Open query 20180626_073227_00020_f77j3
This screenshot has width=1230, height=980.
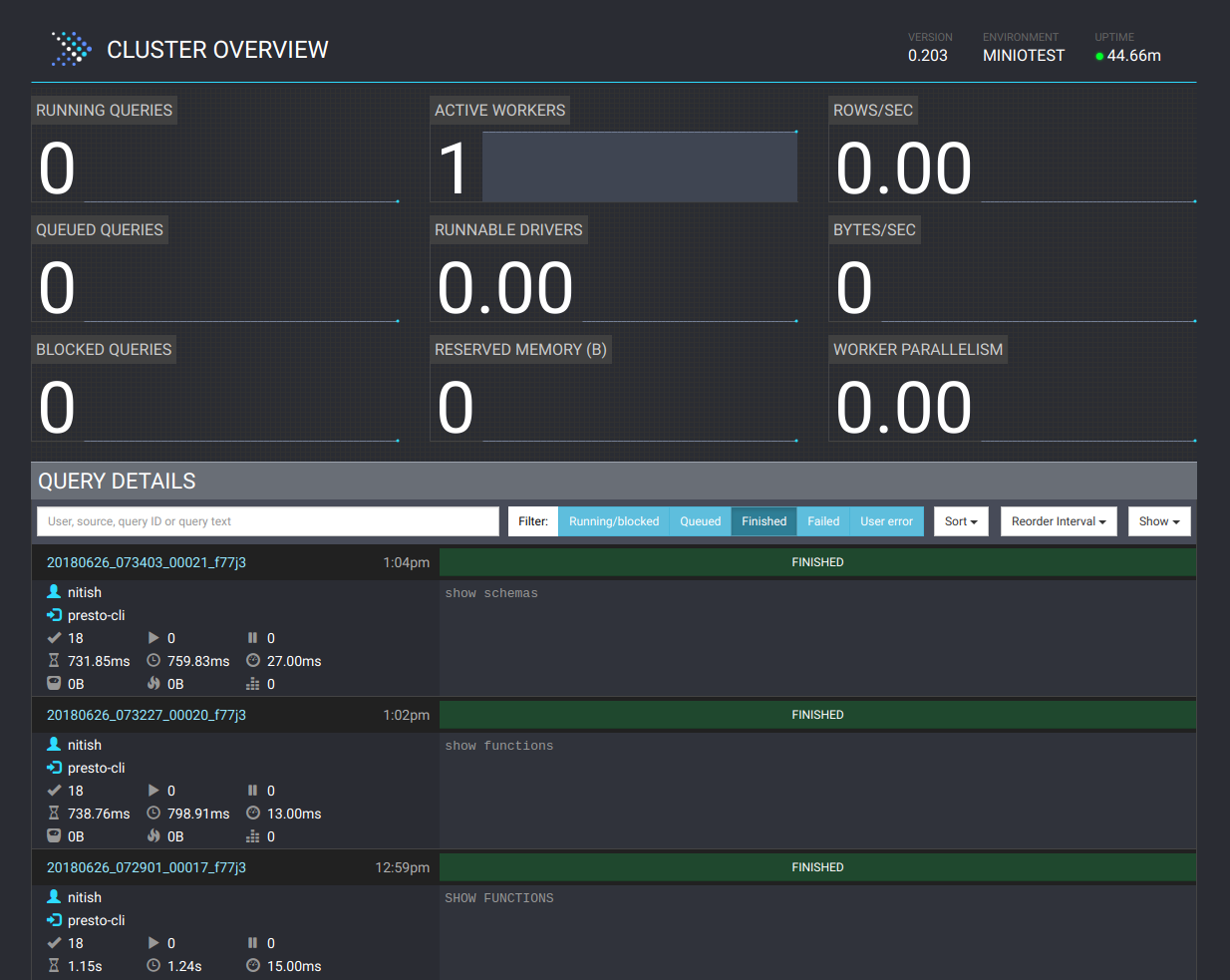pyautogui.click(x=147, y=715)
